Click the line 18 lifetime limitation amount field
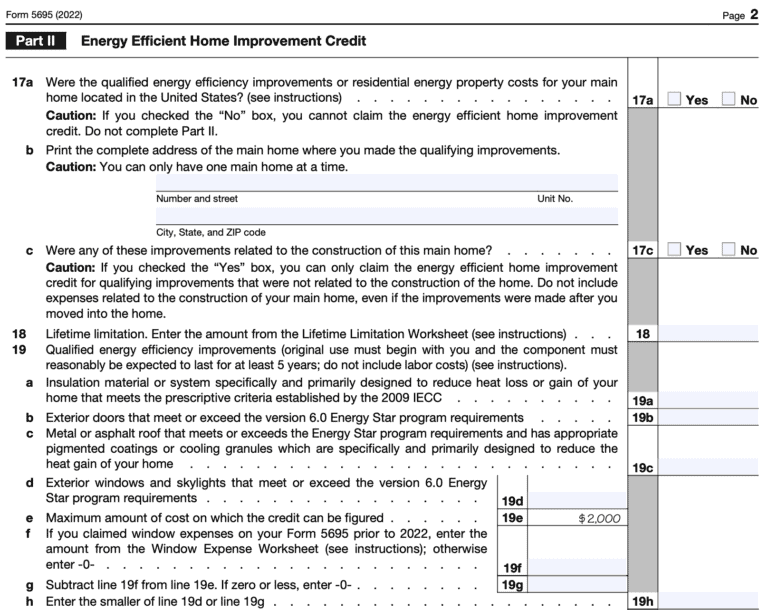 tap(709, 333)
